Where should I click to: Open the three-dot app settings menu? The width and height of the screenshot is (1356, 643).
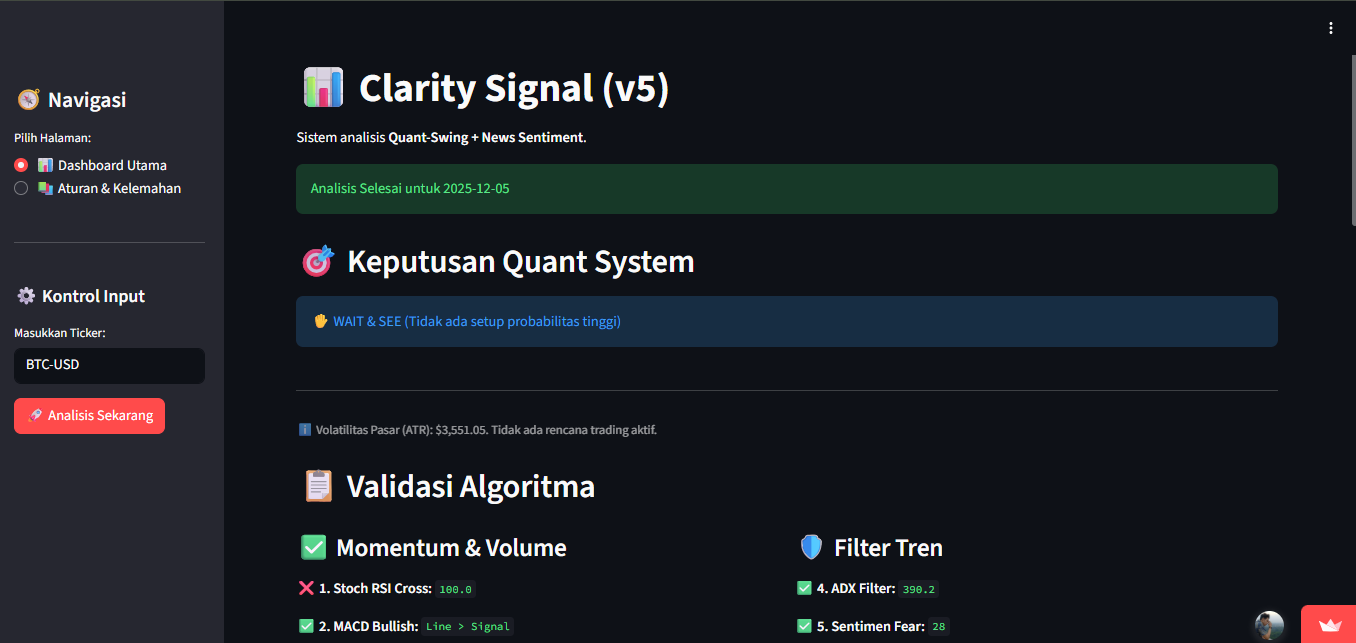click(x=1331, y=28)
